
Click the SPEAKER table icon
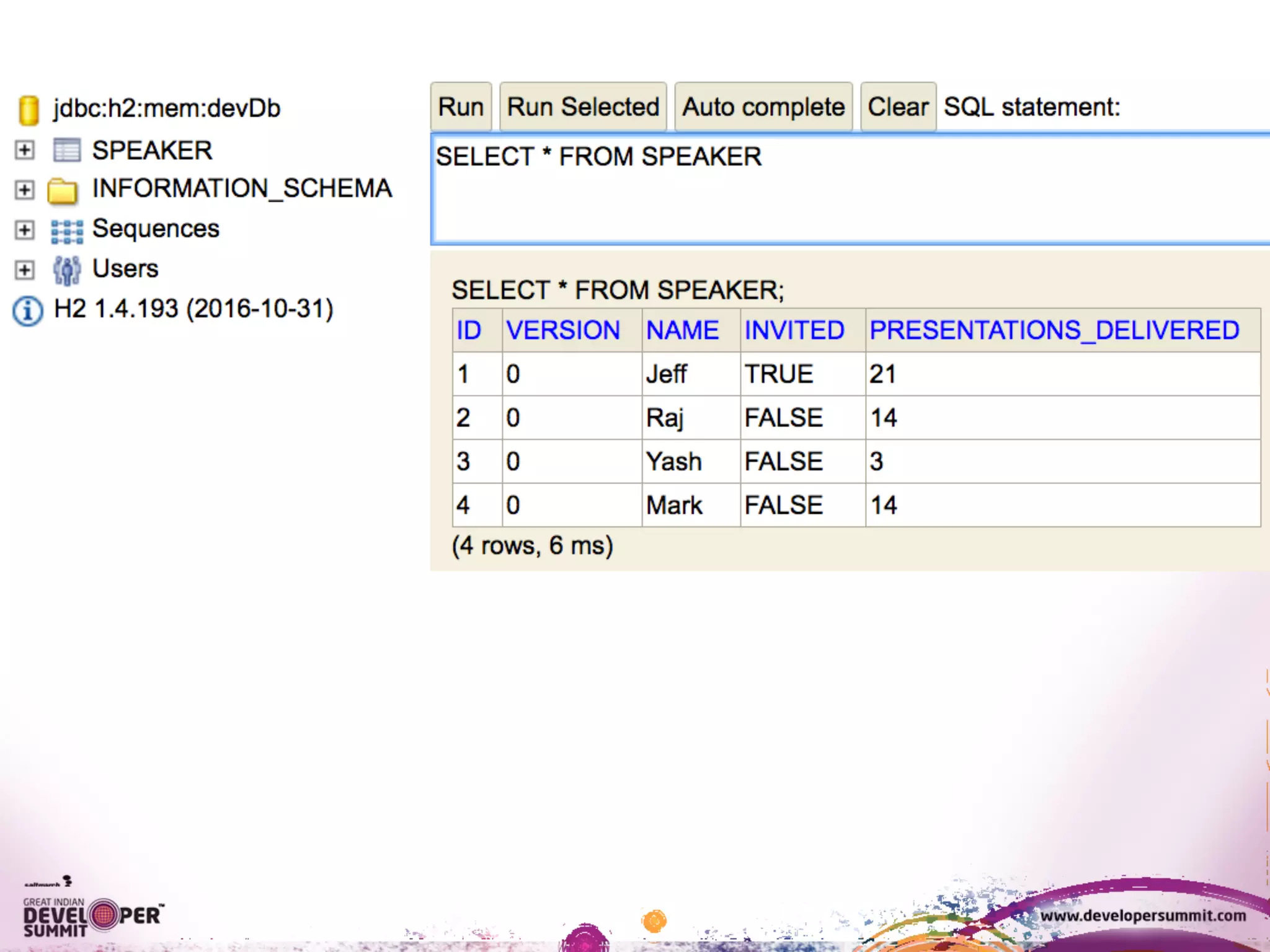click(66, 151)
